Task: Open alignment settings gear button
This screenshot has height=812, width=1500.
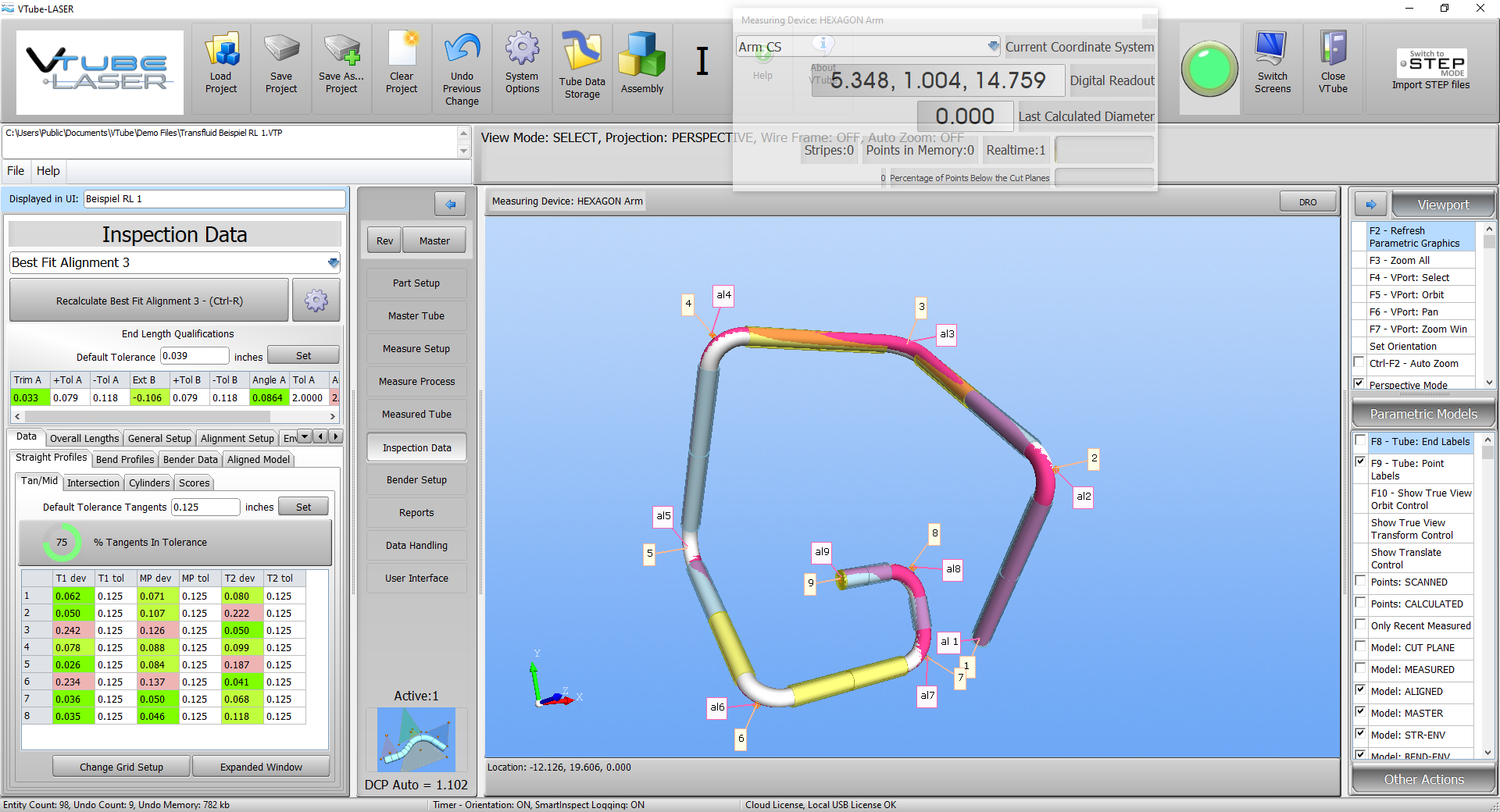Action: pyautogui.click(x=316, y=301)
